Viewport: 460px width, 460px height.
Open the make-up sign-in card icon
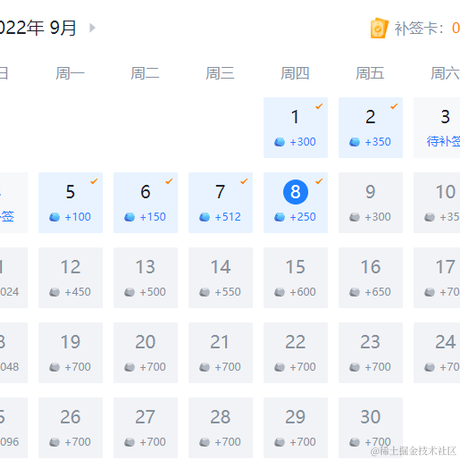click(x=379, y=28)
